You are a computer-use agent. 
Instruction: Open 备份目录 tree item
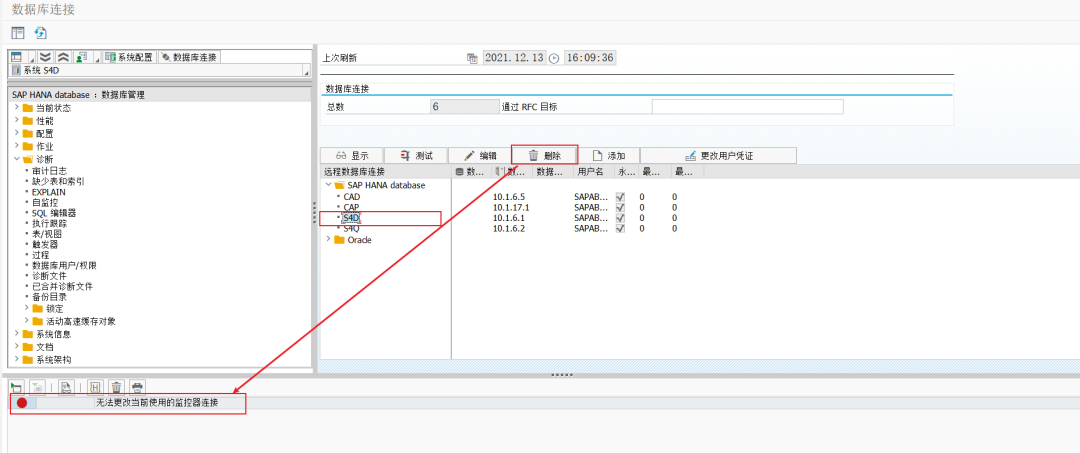point(49,297)
